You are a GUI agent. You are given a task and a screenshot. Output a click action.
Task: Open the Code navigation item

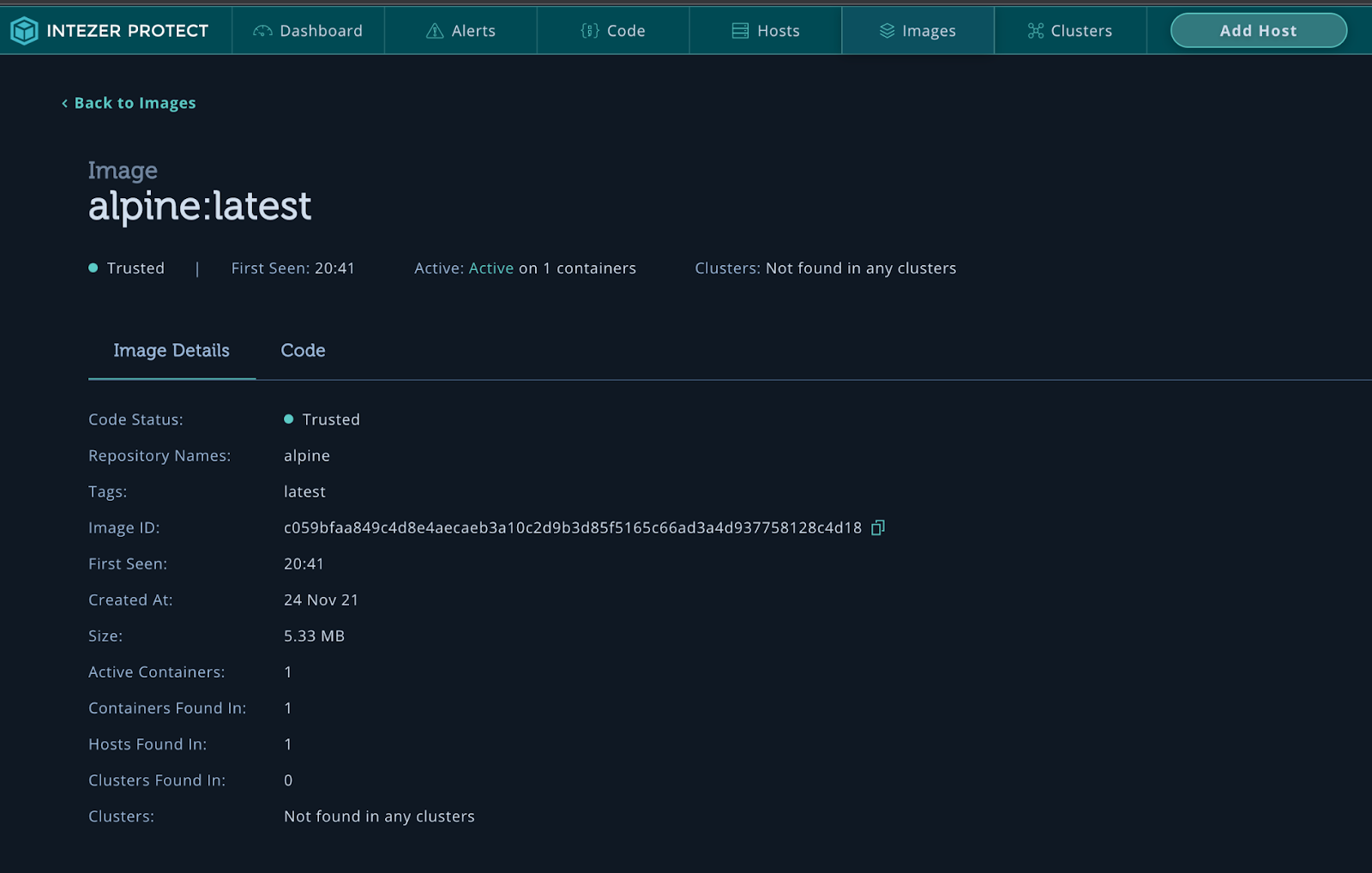[613, 31]
